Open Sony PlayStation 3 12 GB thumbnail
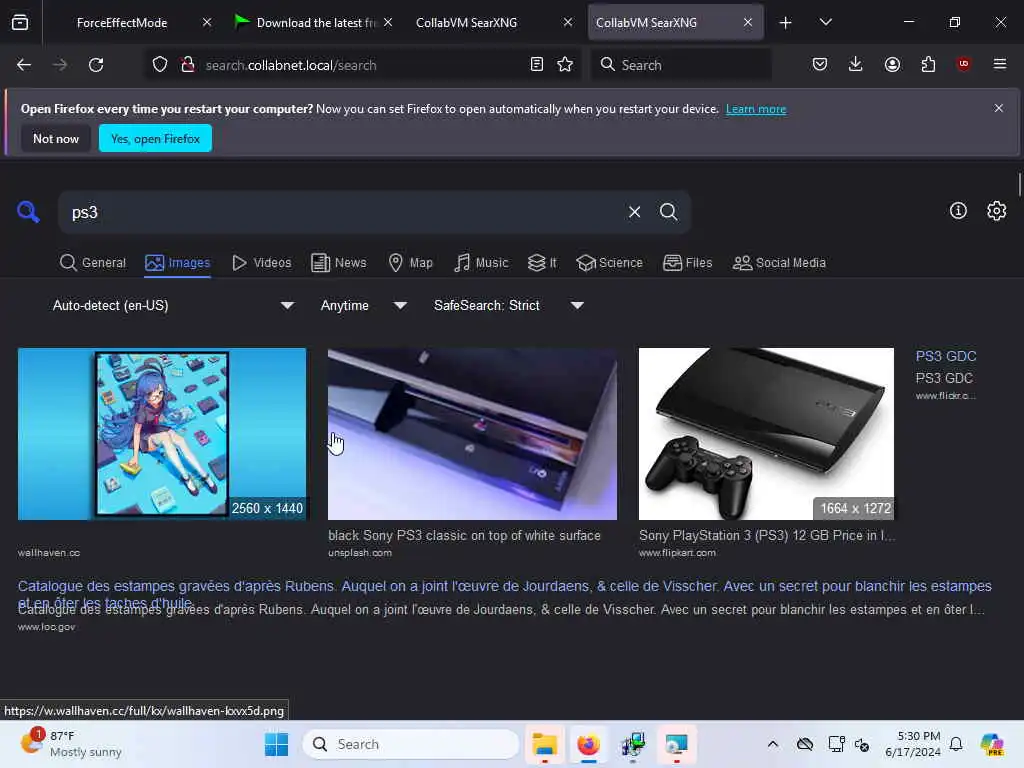Viewport: 1024px width, 768px height. coord(766,434)
